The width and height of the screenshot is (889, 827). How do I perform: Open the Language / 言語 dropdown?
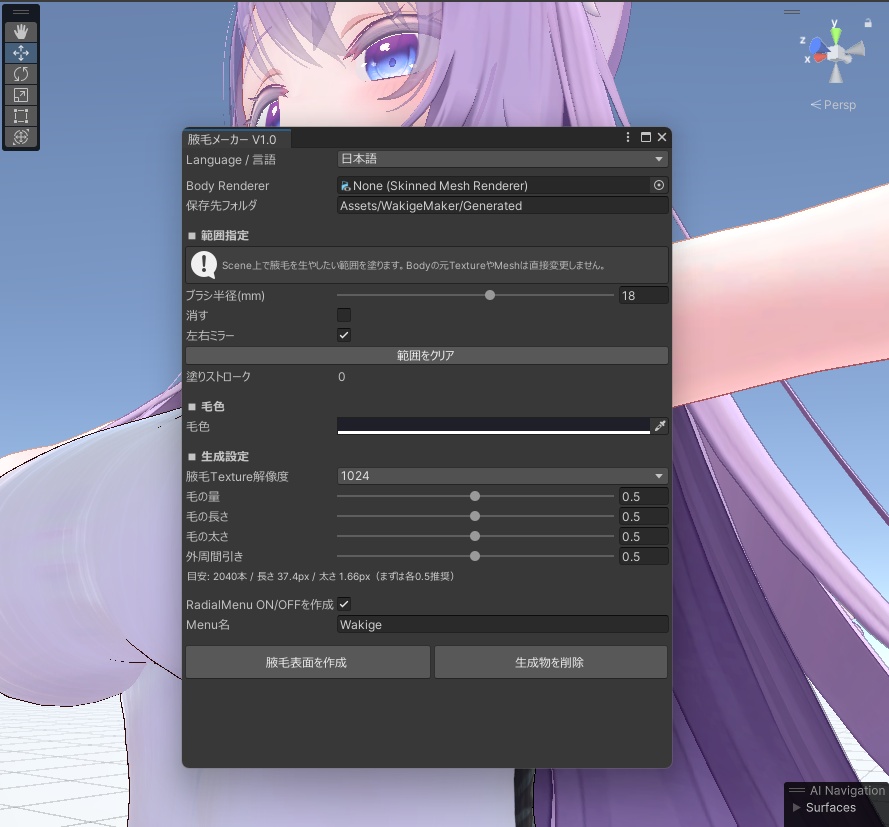coord(502,159)
